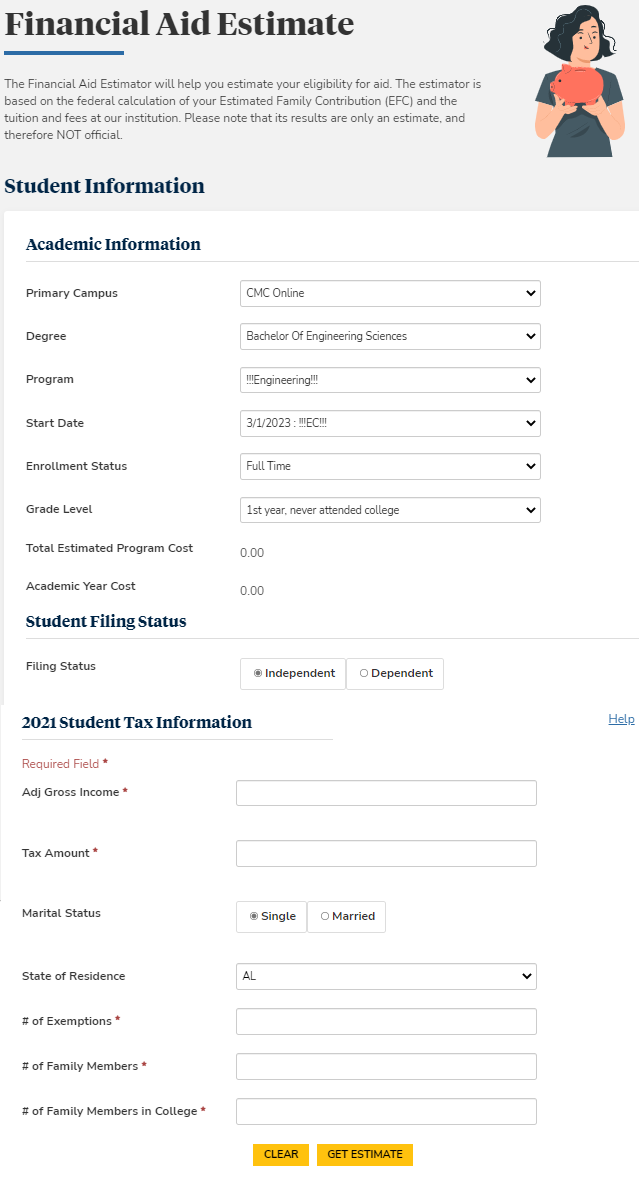This screenshot has width=639, height=1185.
Task: Expand the Program selection list
Action: [389, 380]
